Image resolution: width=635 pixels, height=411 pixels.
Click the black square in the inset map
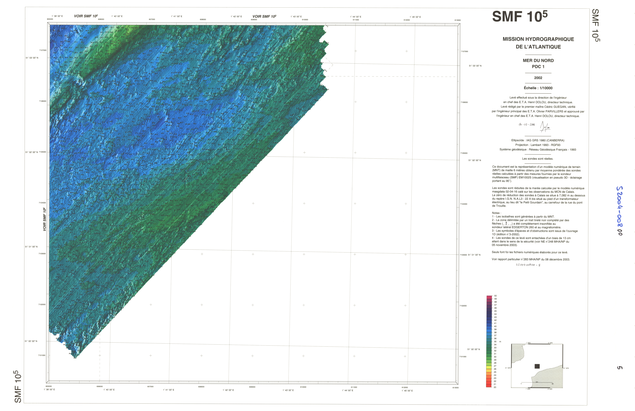pos(536,368)
